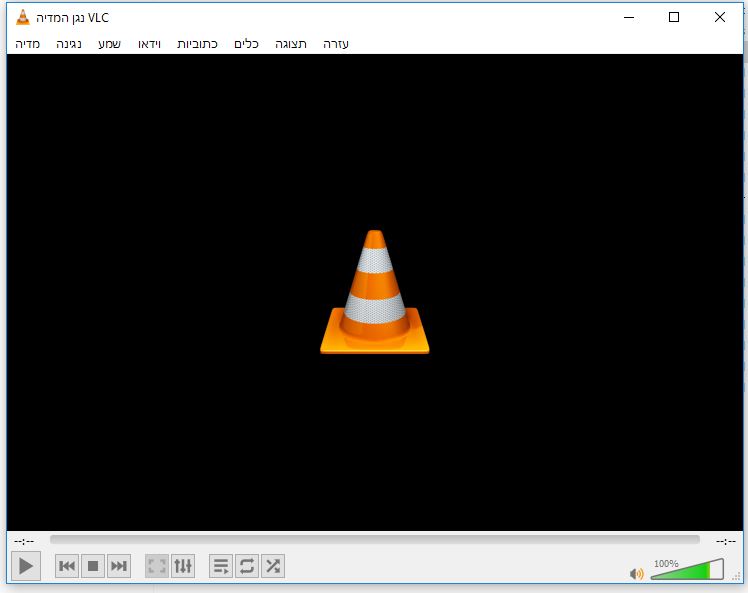Toggle the elapsed time display on the left
The width and height of the screenshot is (748, 593).
24,541
